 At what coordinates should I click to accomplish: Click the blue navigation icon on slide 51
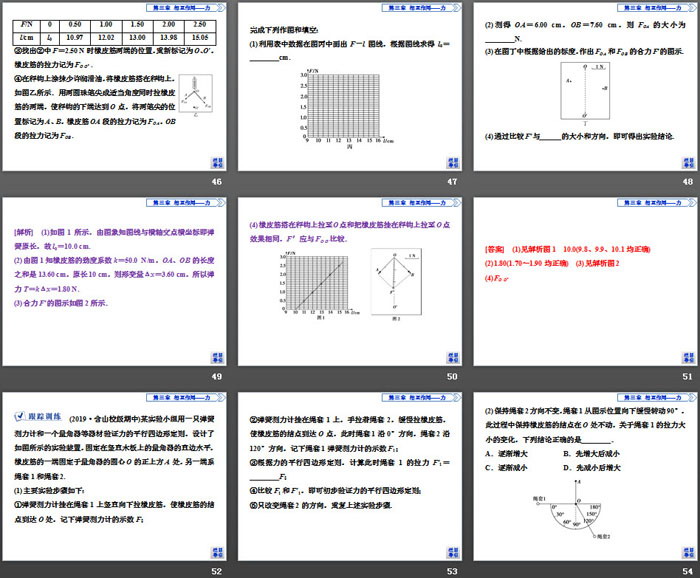[x=688, y=358]
